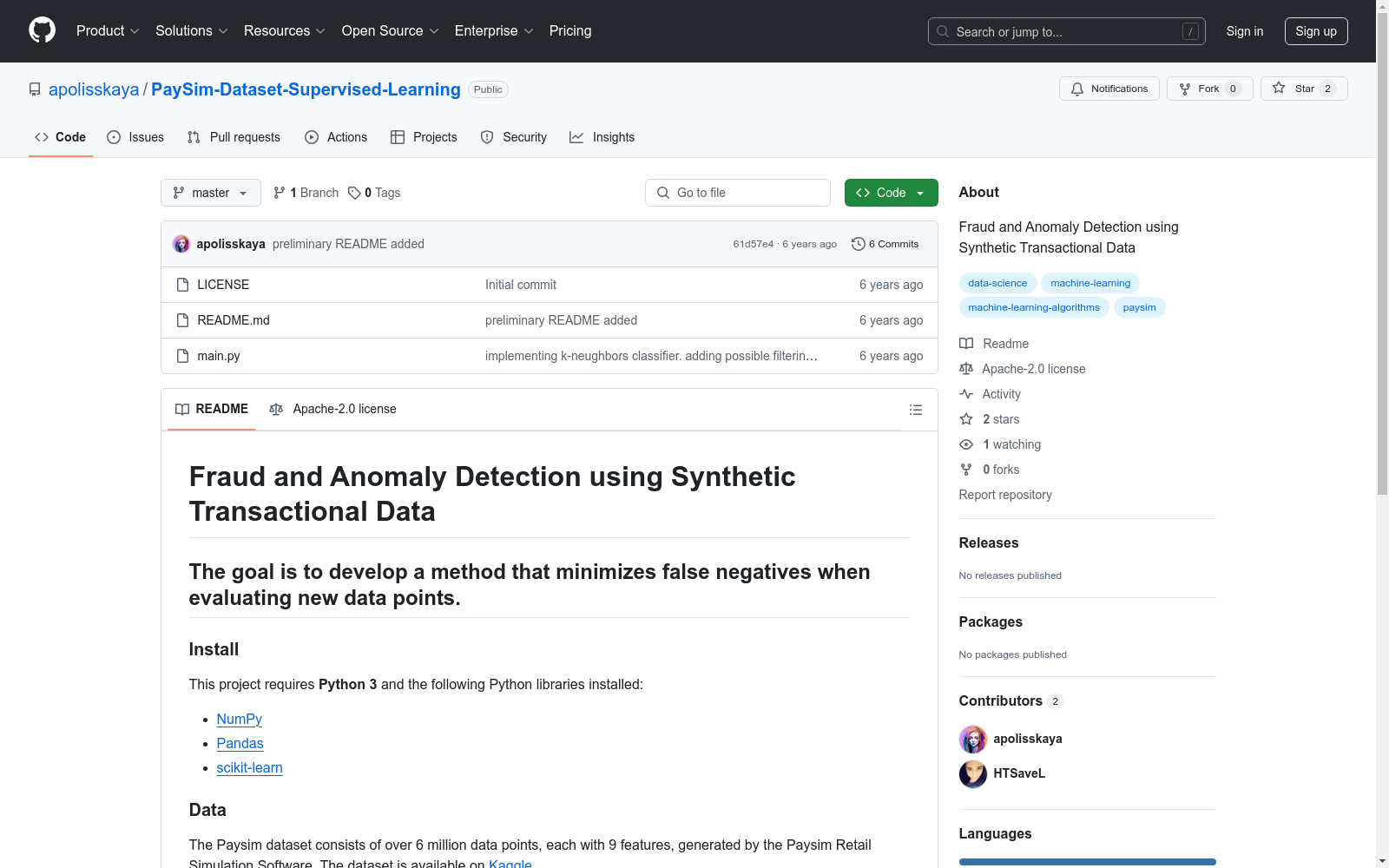Viewport: 1389px width, 868px height.
Task: Open the Product menu dropdown
Action: click(x=108, y=31)
